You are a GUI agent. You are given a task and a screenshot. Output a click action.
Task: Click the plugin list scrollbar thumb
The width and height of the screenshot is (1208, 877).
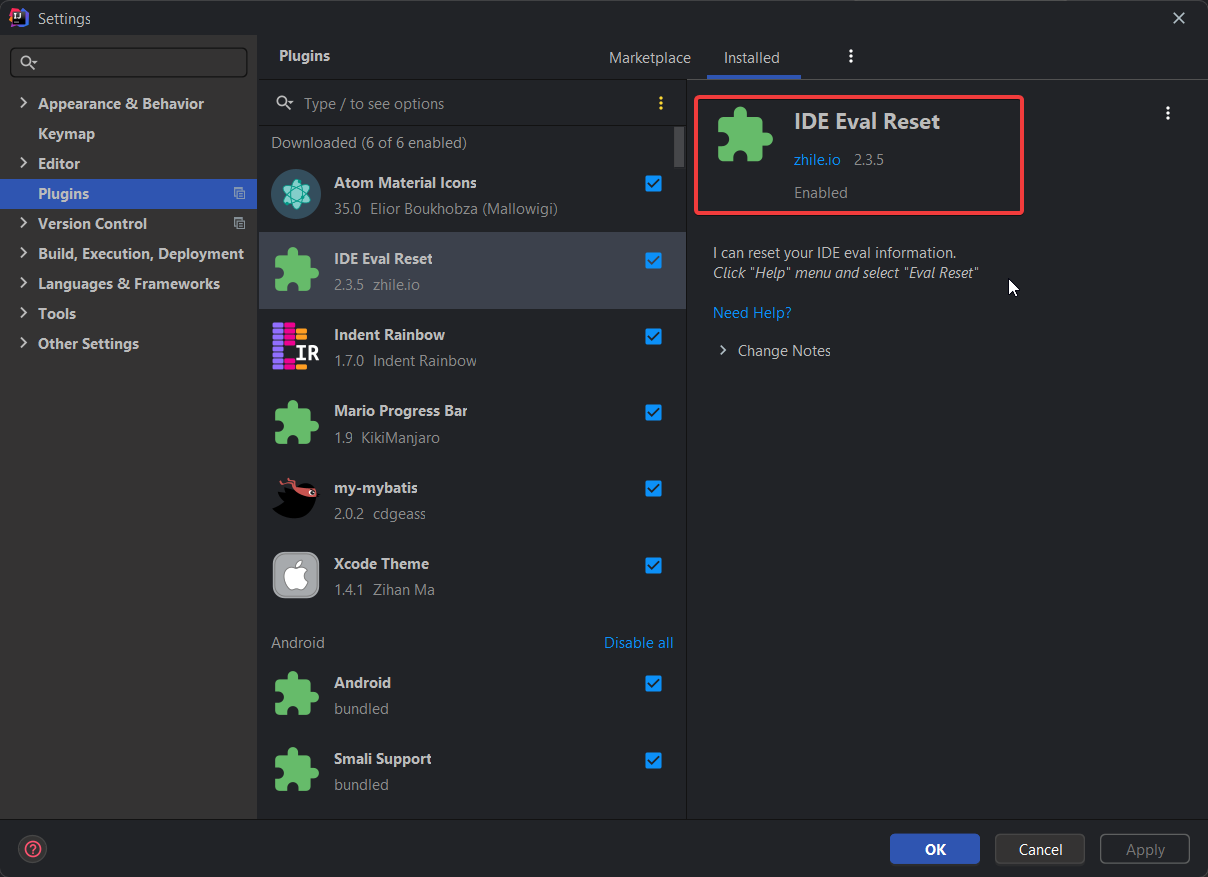[x=679, y=147]
